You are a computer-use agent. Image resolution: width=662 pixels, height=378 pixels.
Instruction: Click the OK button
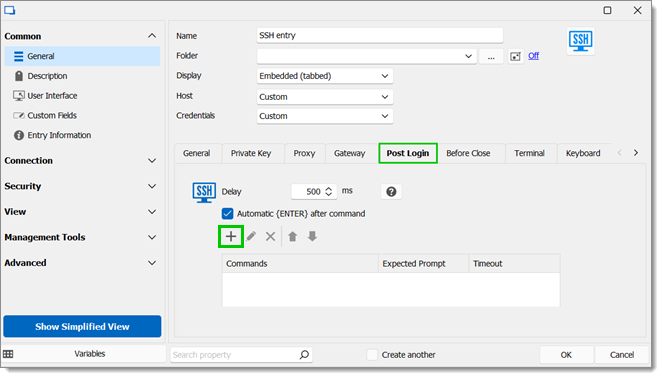[x=566, y=355]
